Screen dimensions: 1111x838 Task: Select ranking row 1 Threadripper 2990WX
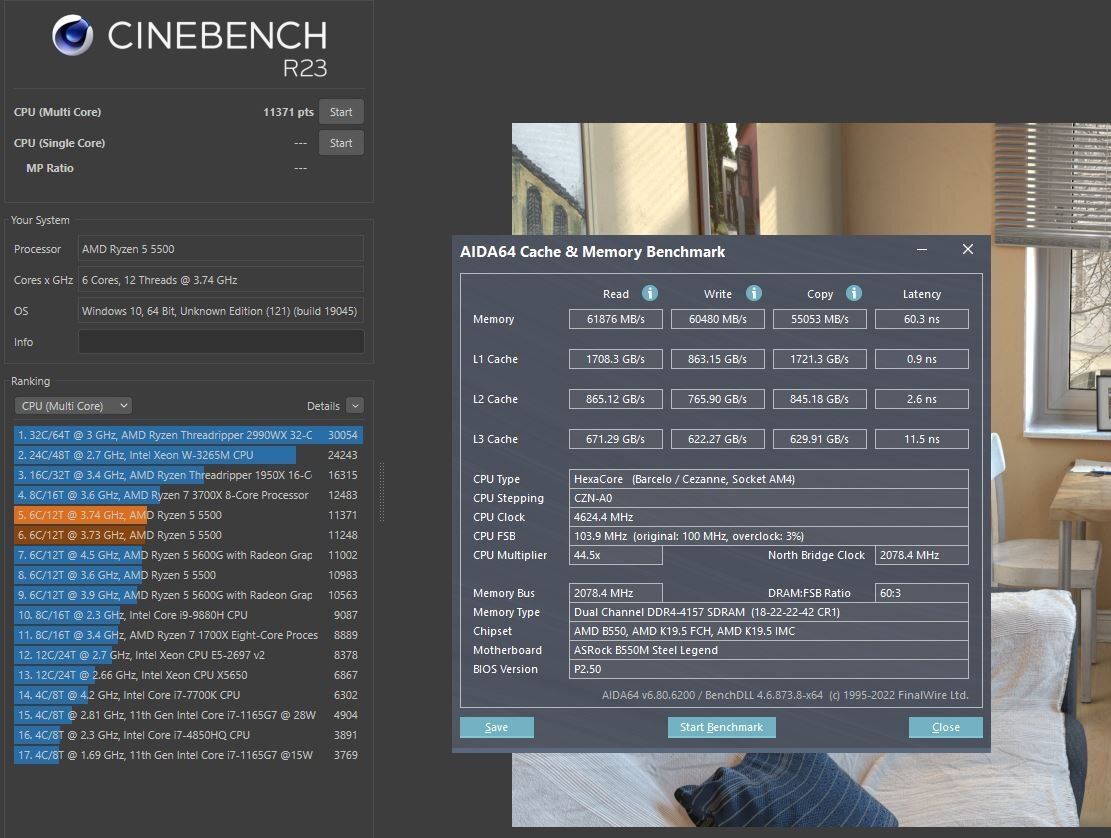188,435
